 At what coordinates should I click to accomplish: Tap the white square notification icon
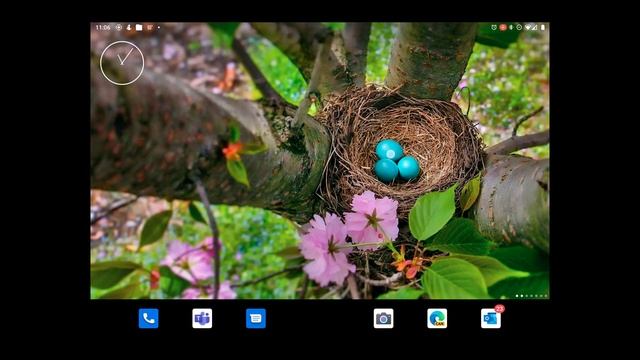(139, 27)
